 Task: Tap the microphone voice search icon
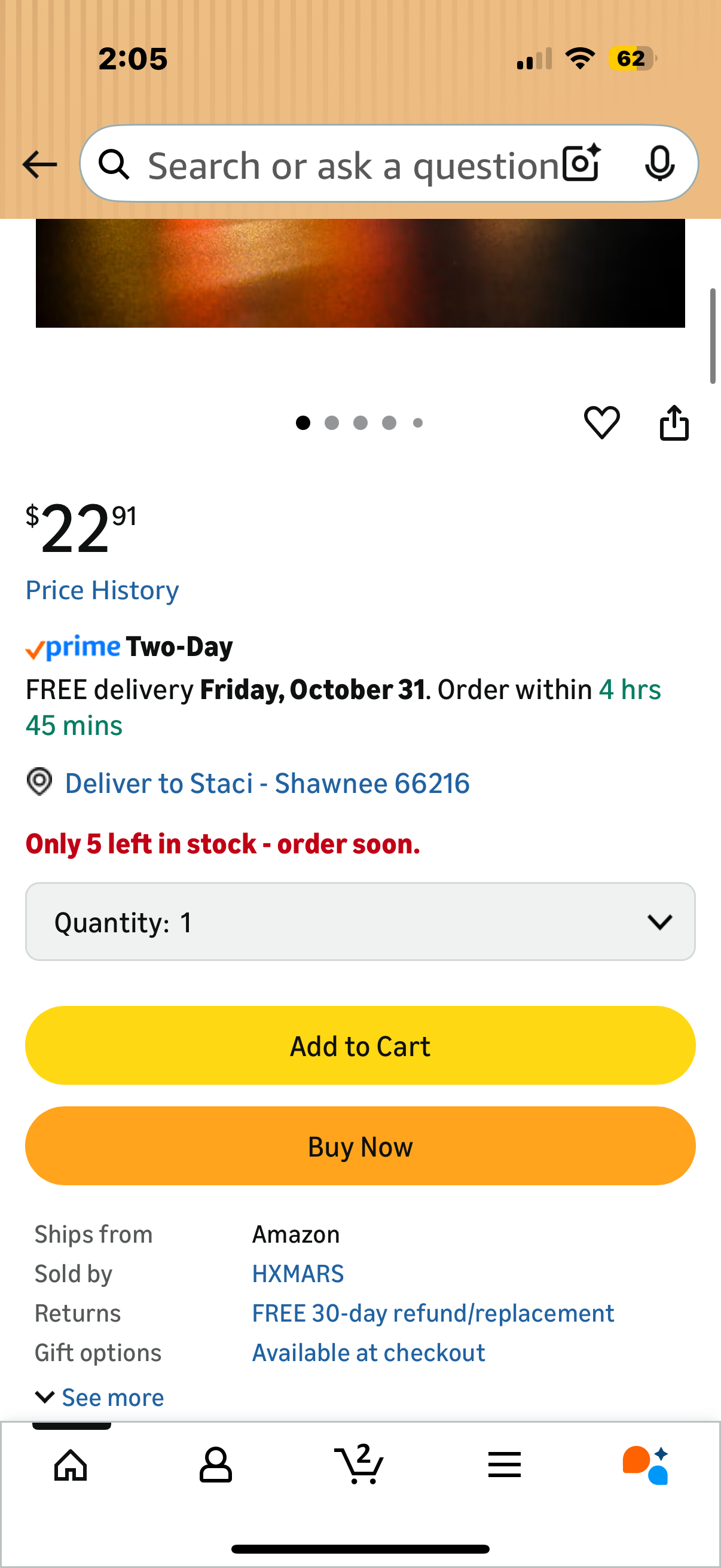pos(659,164)
